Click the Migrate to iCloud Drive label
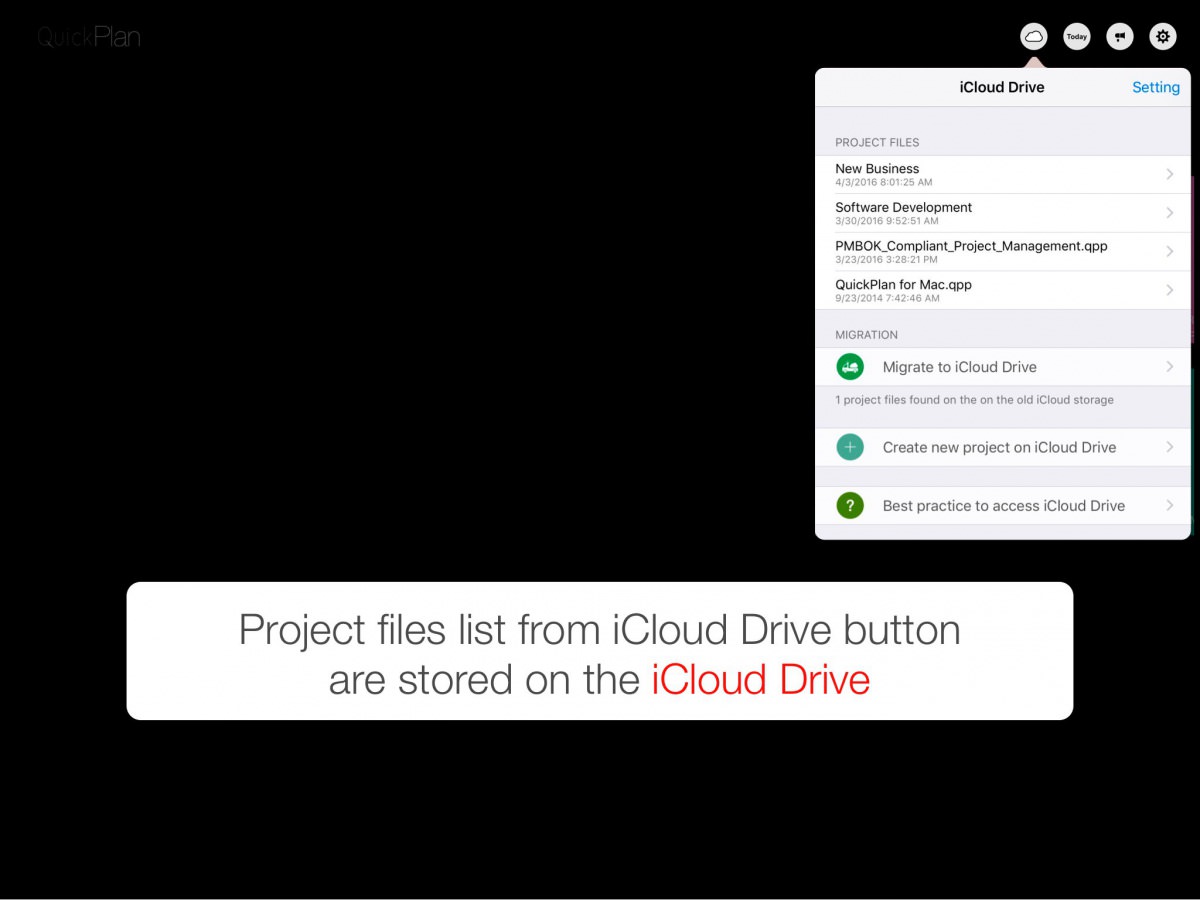1200x900 pixels. (959, 367)
